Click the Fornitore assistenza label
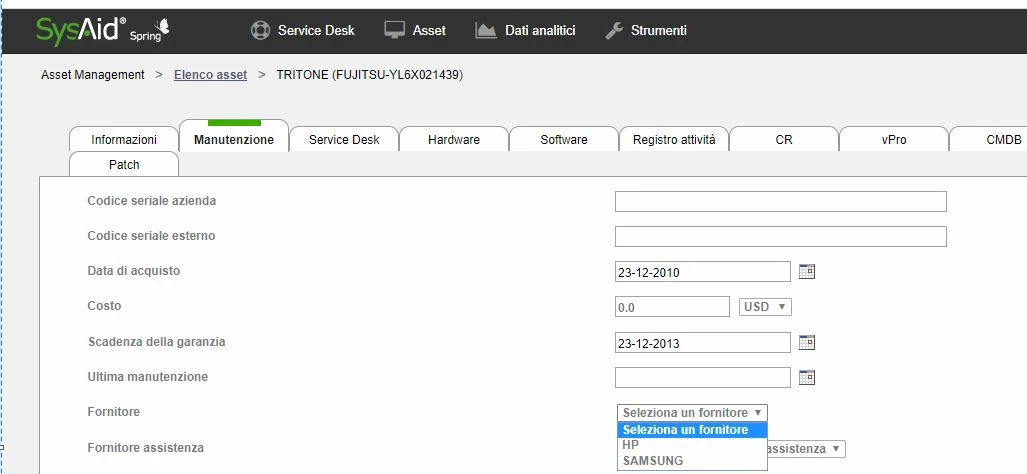 pyautogui.click(x=145, y=448)
